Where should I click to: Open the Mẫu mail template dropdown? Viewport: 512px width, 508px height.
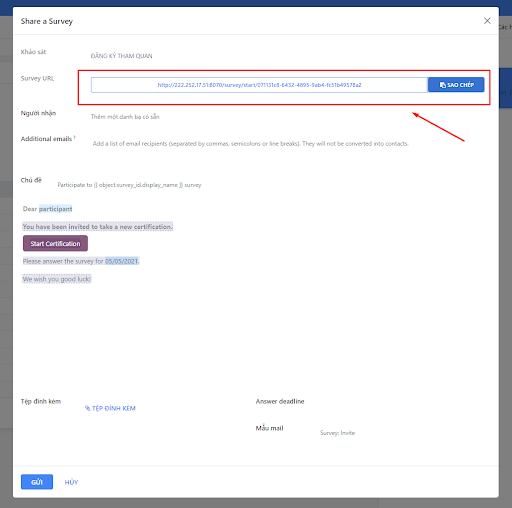pyautogui.click(x=400, y=433)
